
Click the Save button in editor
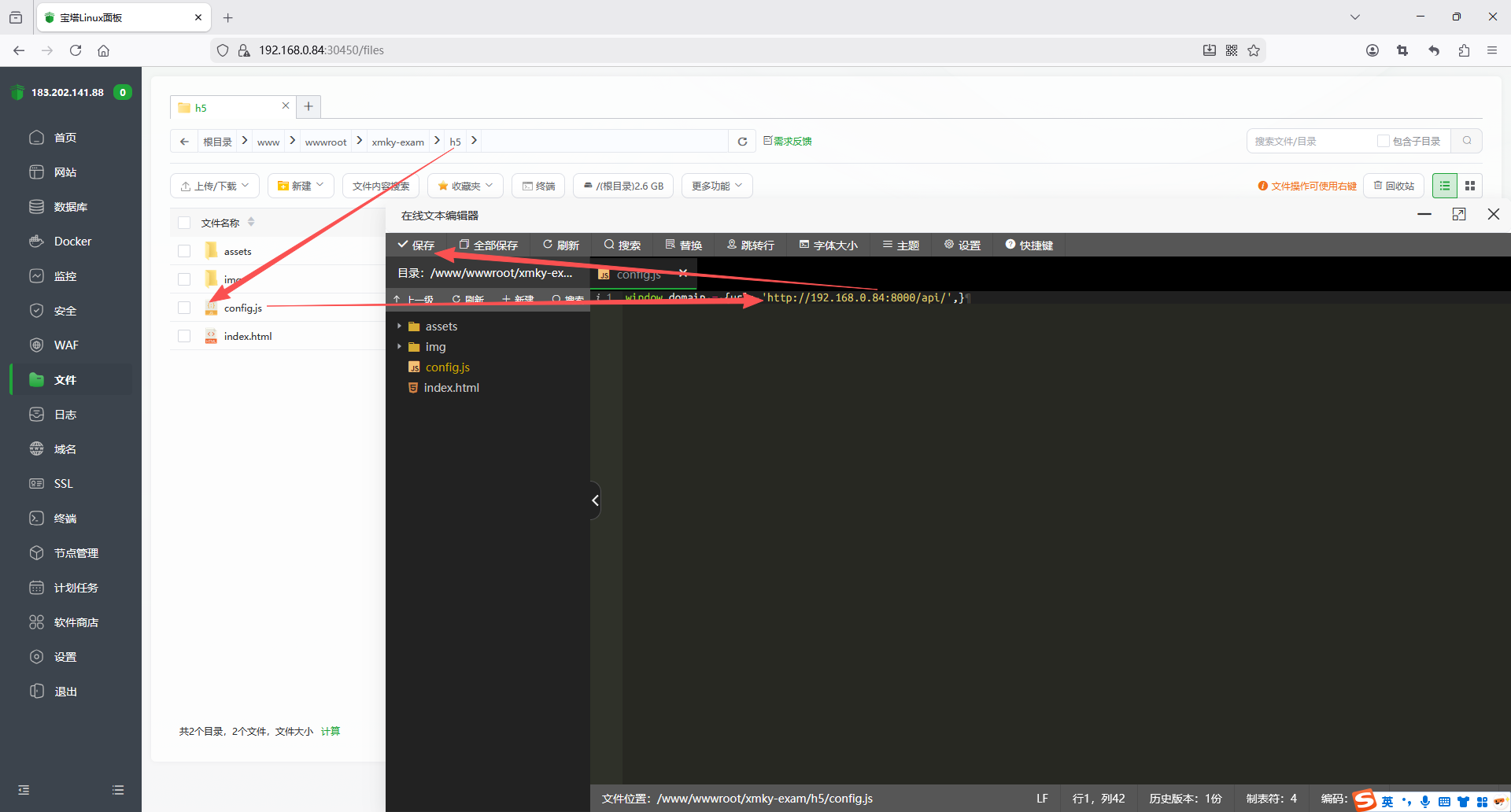(x=416, y=245)
